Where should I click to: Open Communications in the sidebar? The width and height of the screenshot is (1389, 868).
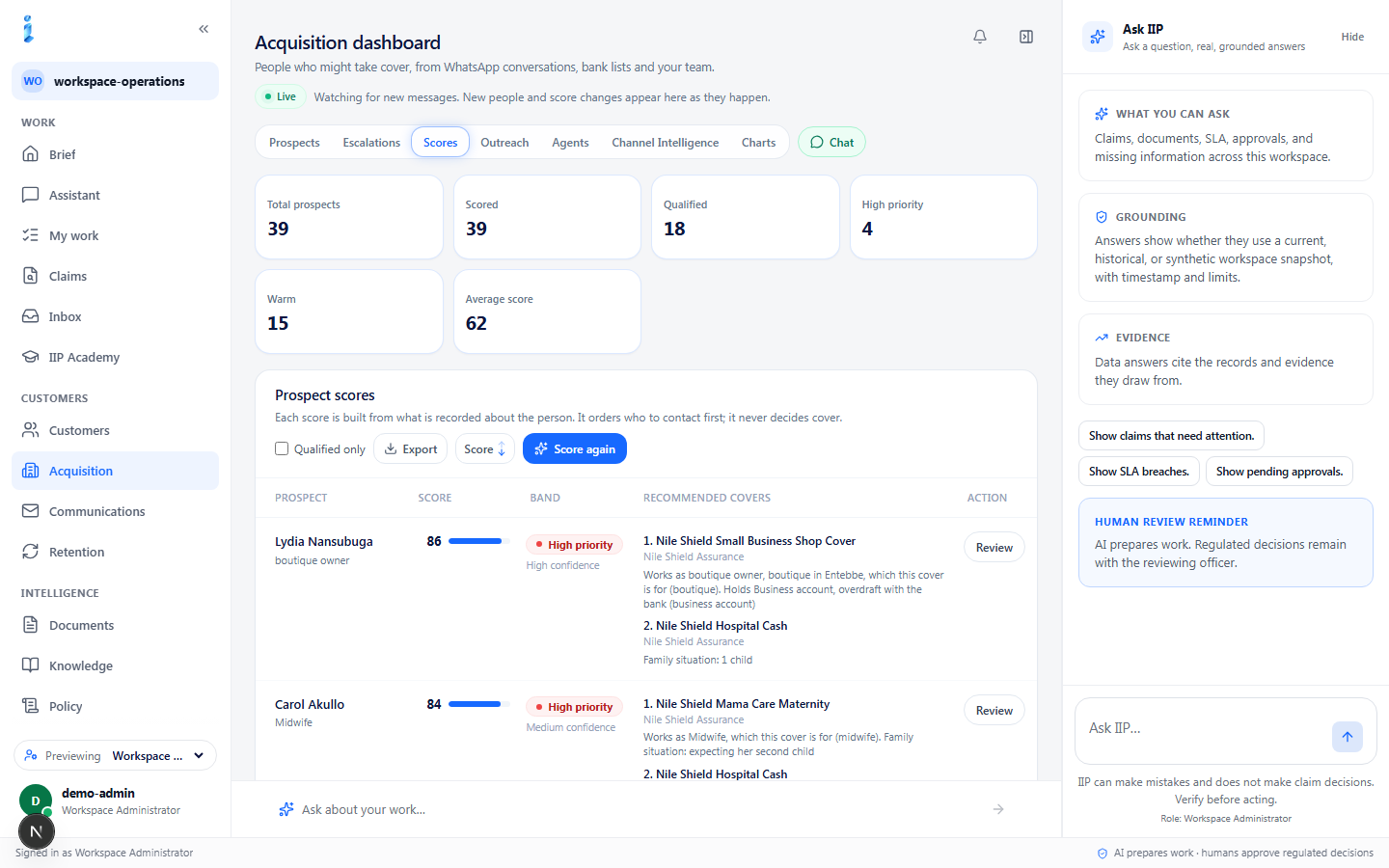pyautogui.click(x=115, y=511)
